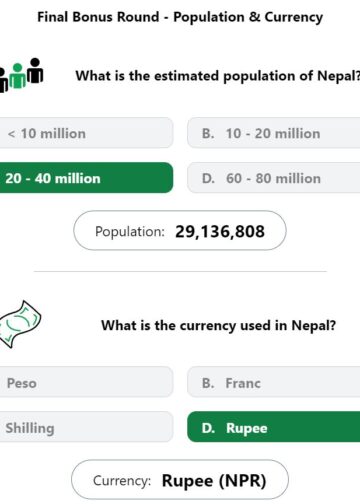Screen dimensions: 360x504
Task: Select option B Franc
Action: 274,382
